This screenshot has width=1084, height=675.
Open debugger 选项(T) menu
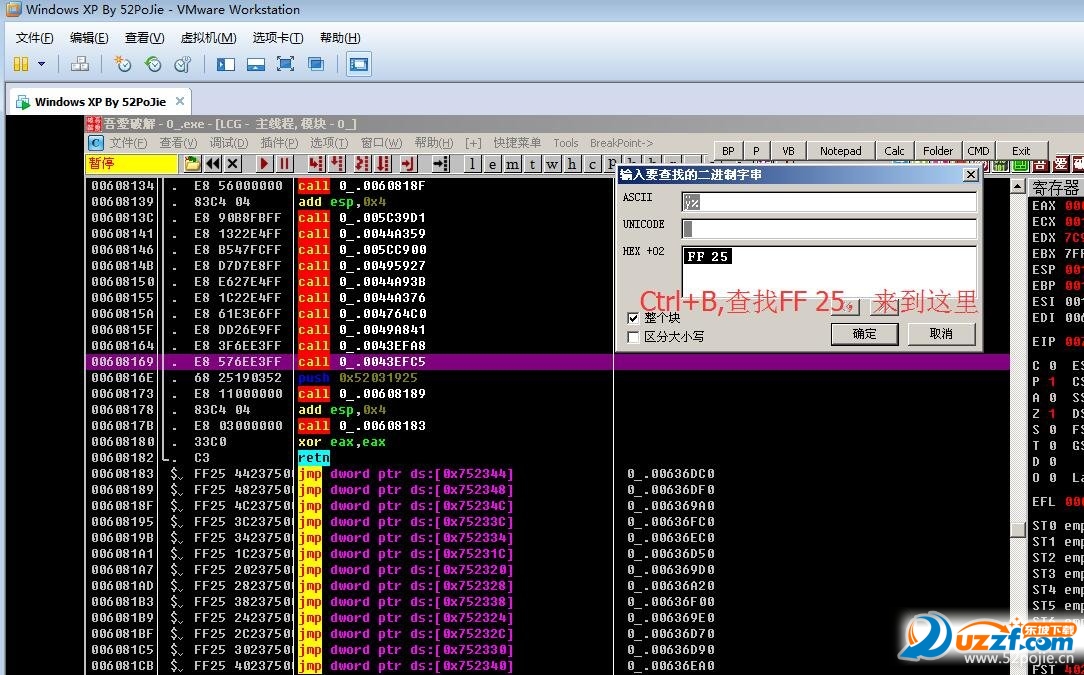tap(329, 143)
